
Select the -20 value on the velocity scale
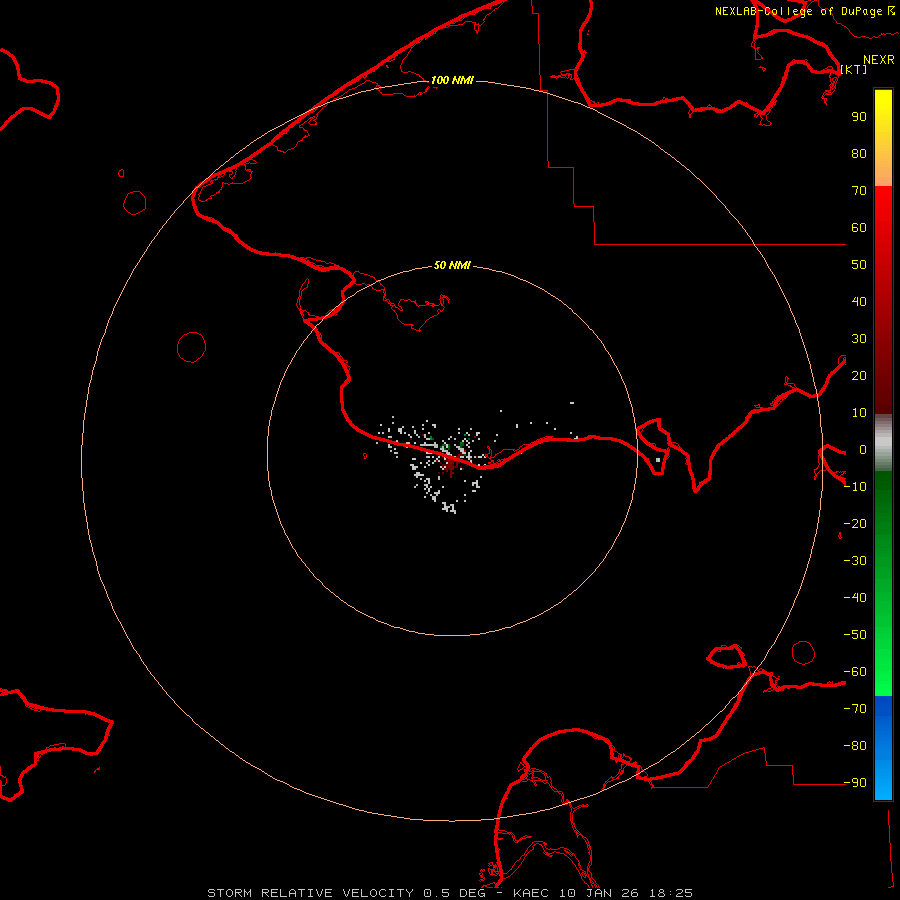tap(855, 523)
